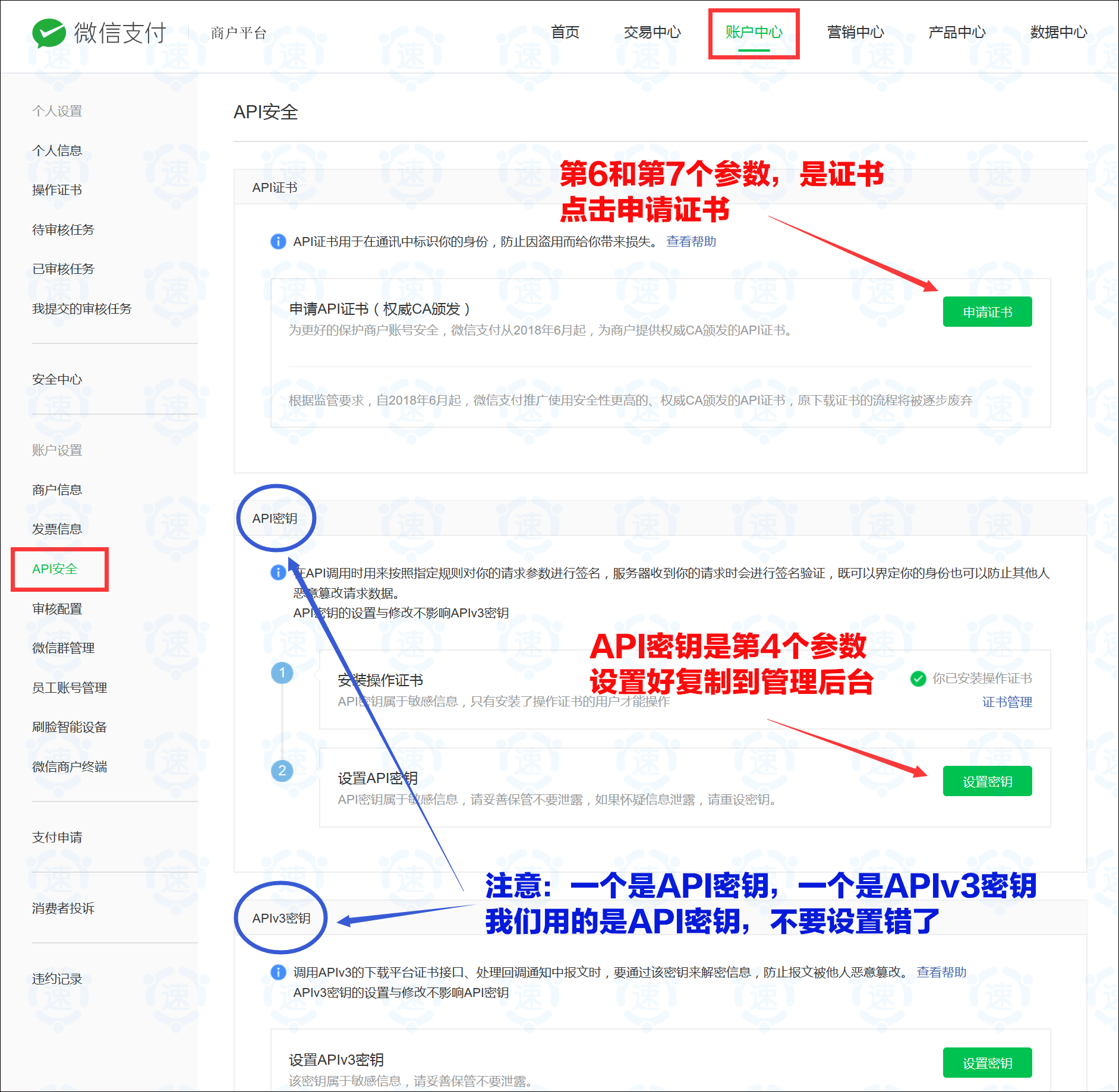
Task: Click the 账户设置 sidebar group label
Action: (x=57, y=450)
